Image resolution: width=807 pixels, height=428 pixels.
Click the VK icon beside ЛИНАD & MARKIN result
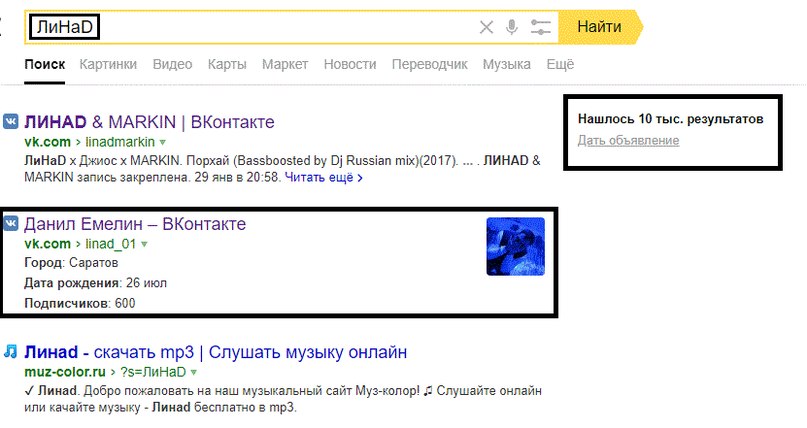pos(10,122)
